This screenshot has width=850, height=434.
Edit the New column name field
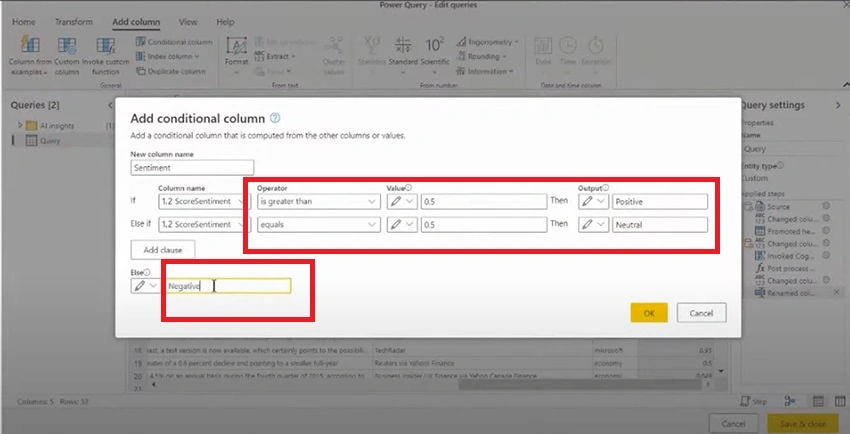coord(192,167)
